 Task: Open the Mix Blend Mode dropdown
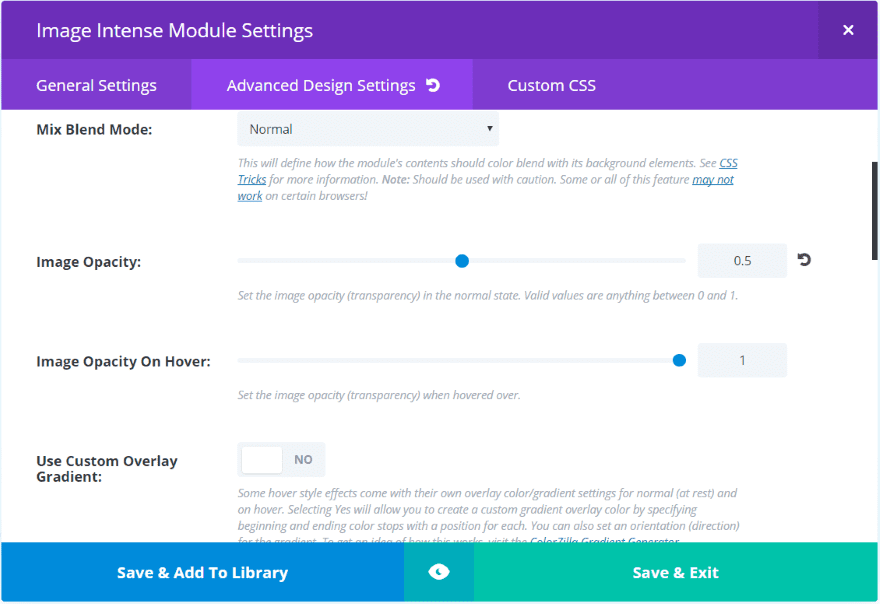click(368, 129)
